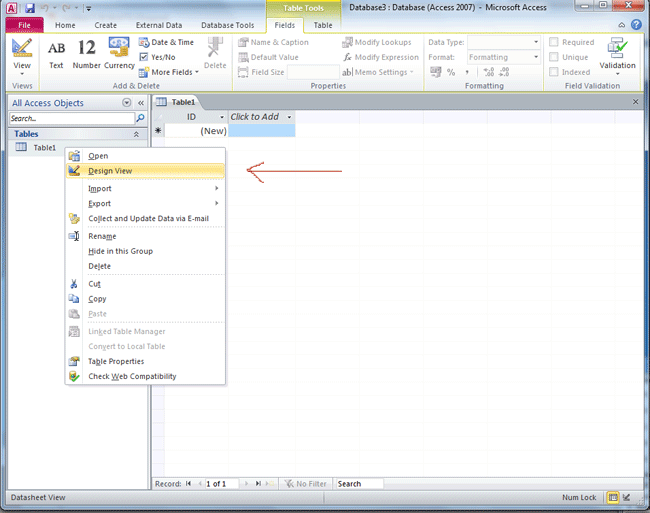Viewport: 650px width, 513px height.
Task: Switch to the Database Tools tab
Action: click(228, 25)
